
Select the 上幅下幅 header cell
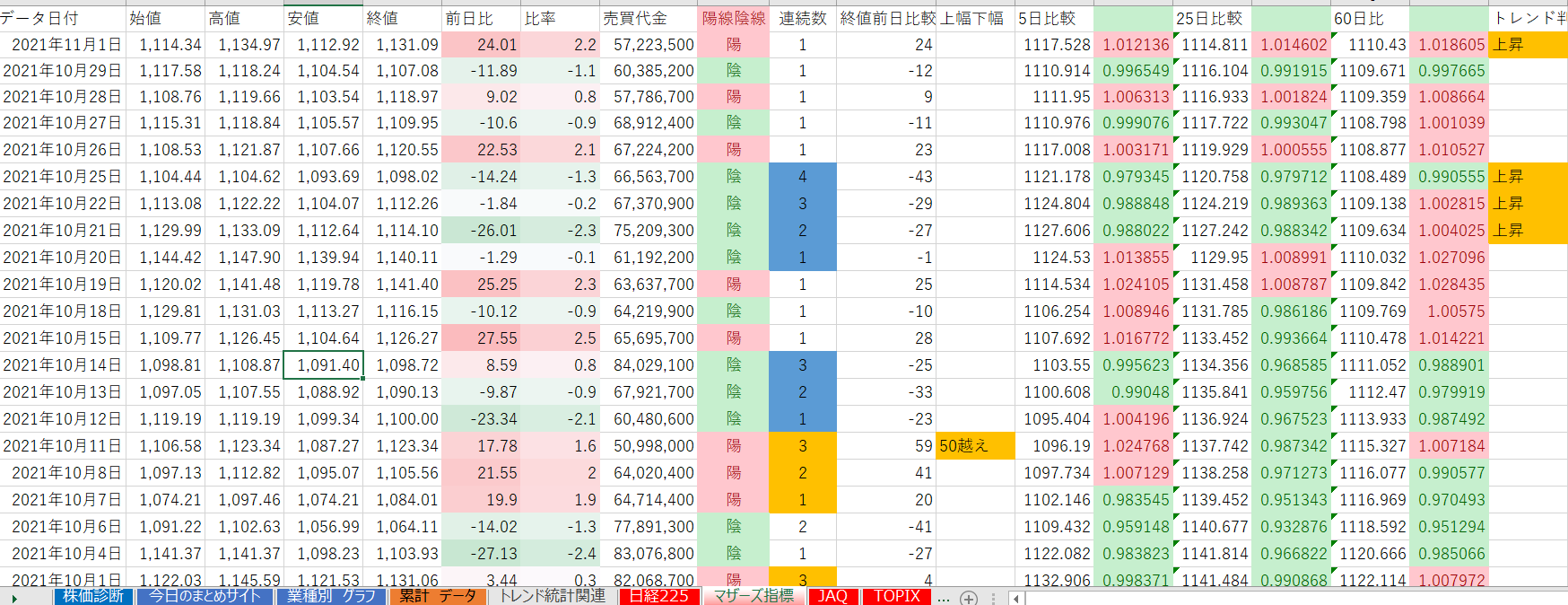(x=975, y=18)
